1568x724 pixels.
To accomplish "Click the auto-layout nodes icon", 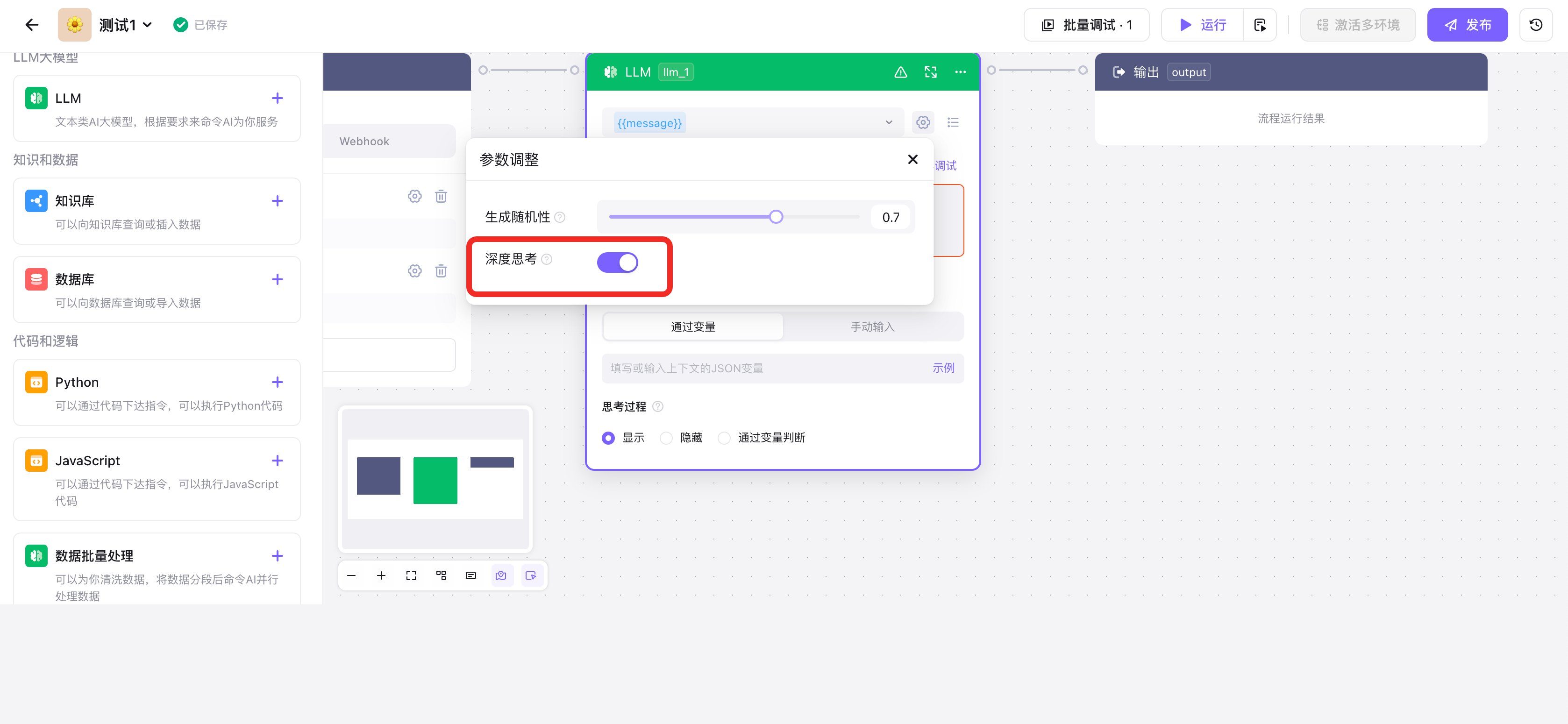I will (x=441, y=575).
